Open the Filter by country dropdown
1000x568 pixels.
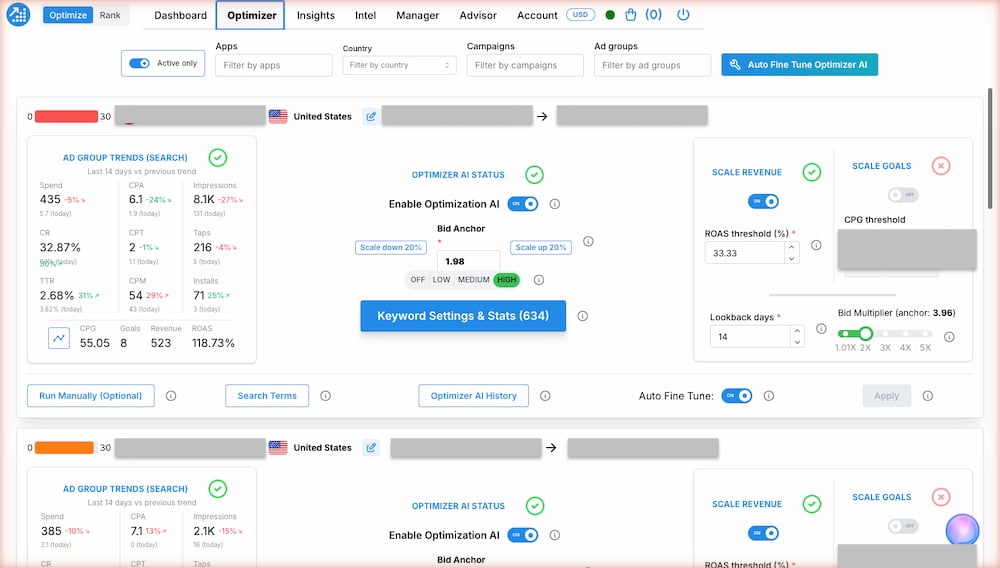(399, 65)
